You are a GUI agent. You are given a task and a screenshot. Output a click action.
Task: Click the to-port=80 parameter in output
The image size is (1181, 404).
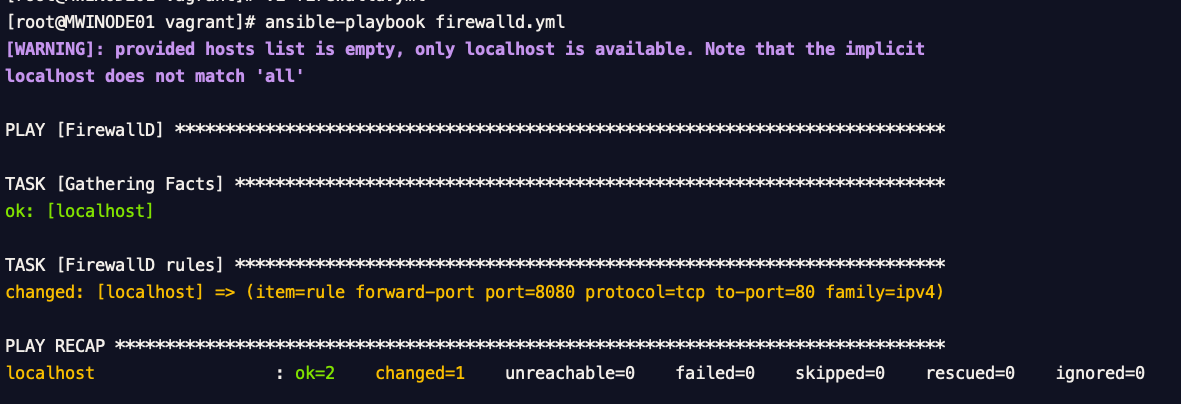[x=764, y=292]
